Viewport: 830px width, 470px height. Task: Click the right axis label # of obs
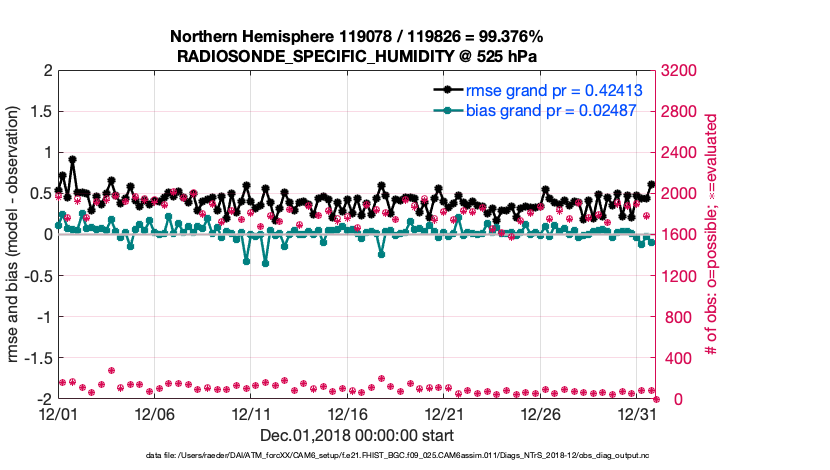pos(711,234)
